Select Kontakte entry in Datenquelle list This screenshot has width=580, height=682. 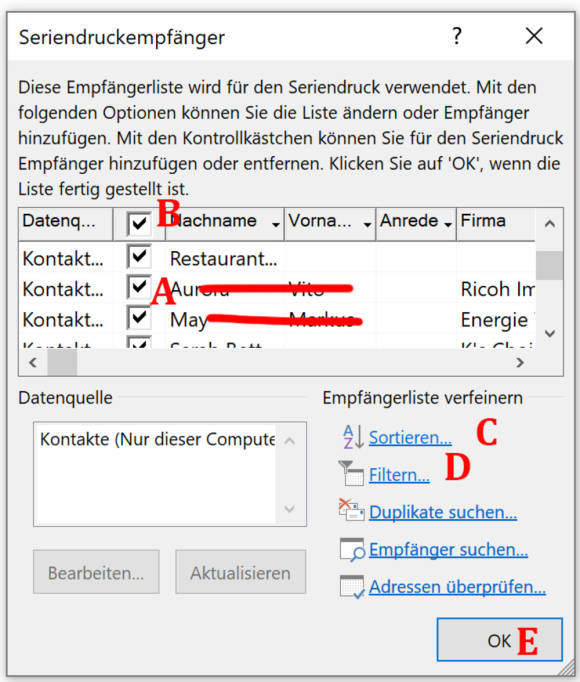157,439
